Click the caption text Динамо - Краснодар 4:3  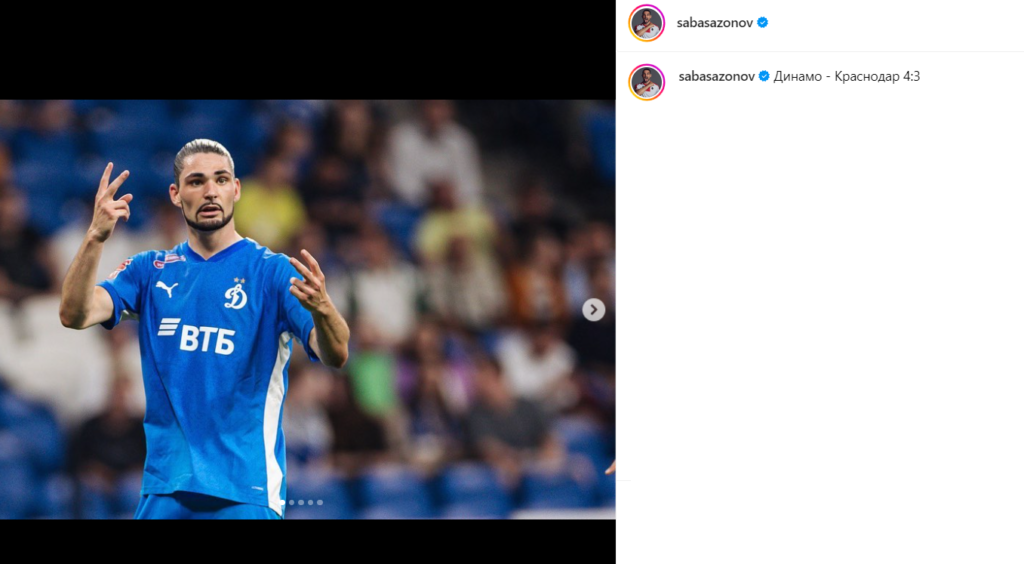click(x=847, y=76)
